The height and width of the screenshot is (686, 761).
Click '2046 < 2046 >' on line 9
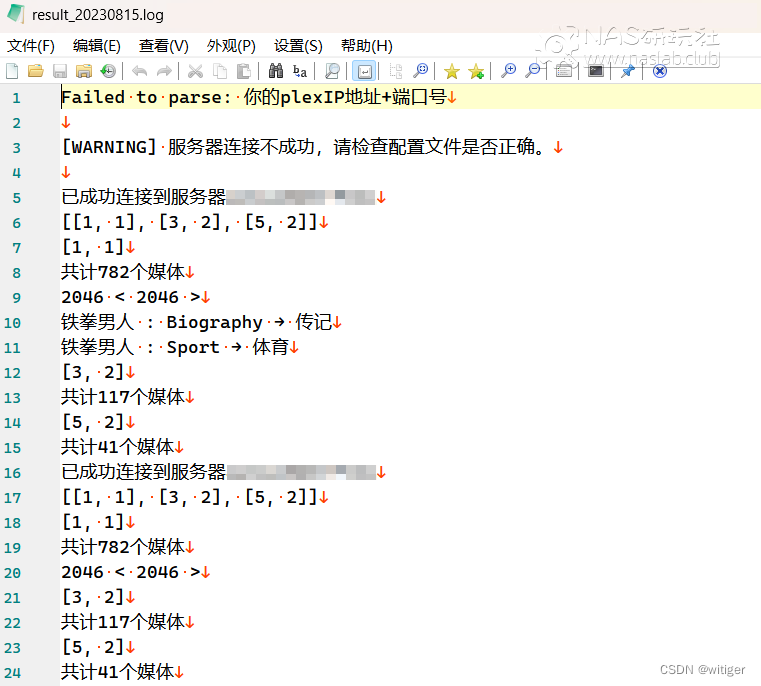[131, 297]
